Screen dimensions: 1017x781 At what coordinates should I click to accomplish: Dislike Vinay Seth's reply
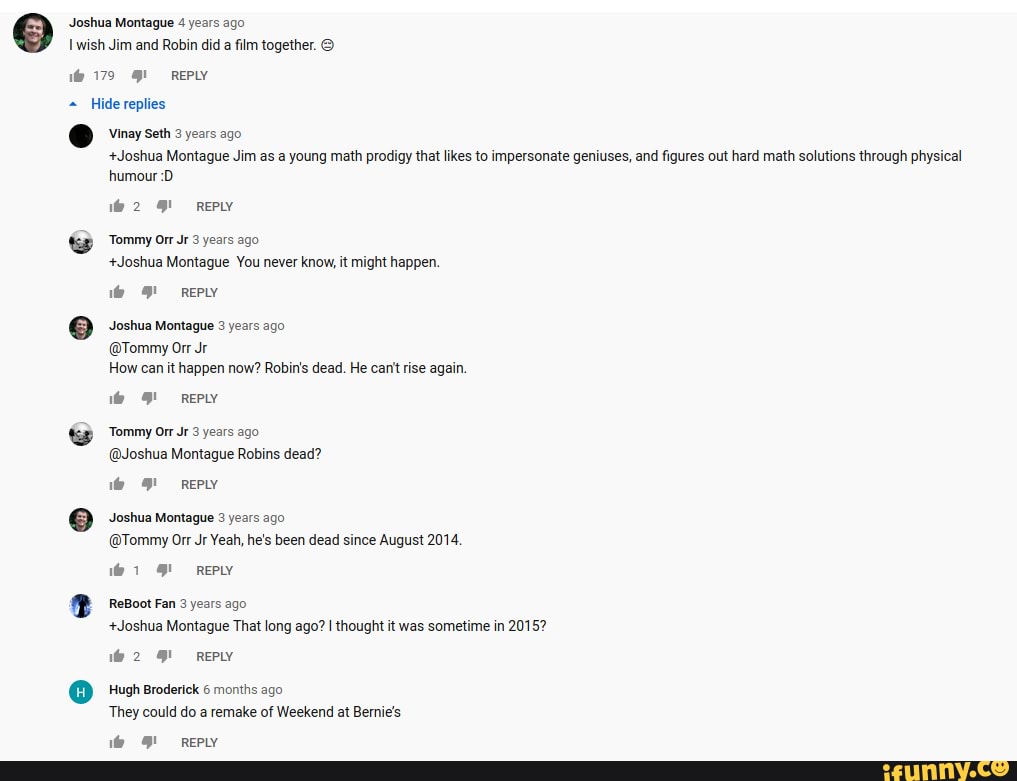[x=164, y=206]
